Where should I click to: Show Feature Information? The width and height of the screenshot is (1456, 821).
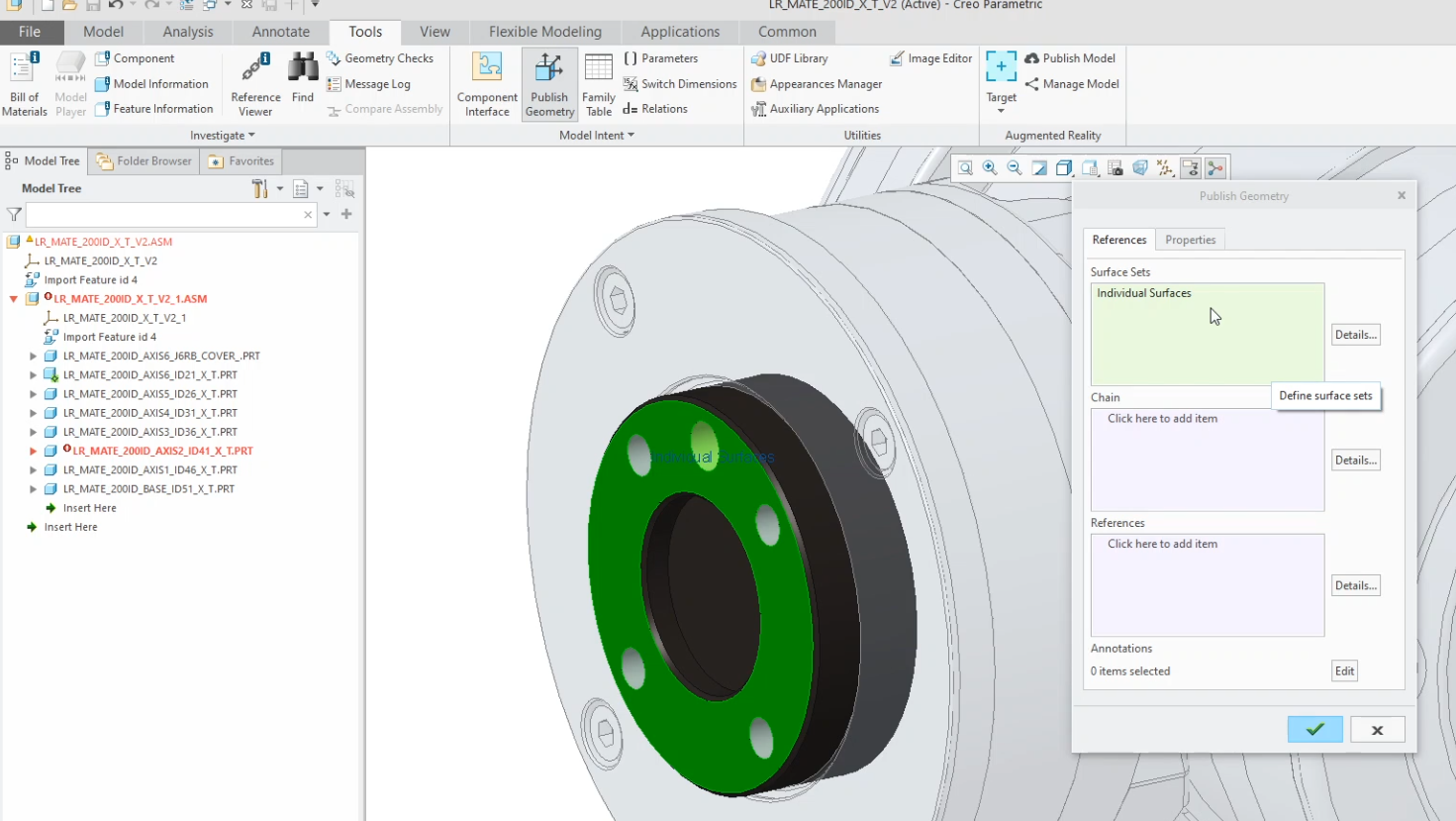153,109
